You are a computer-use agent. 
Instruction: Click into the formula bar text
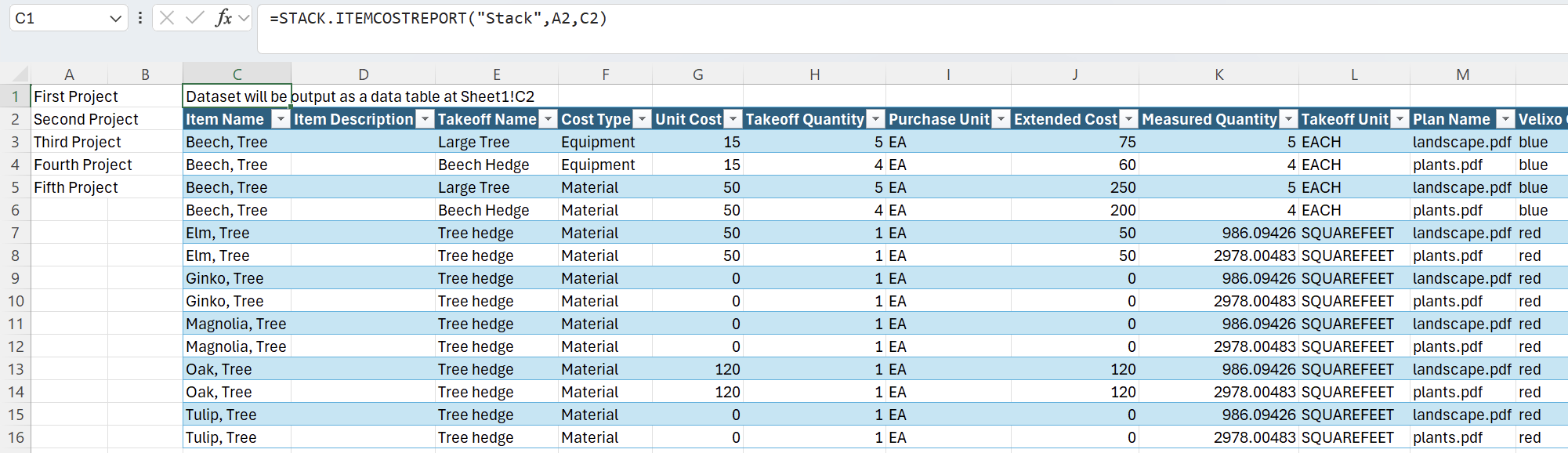point(784,19)
